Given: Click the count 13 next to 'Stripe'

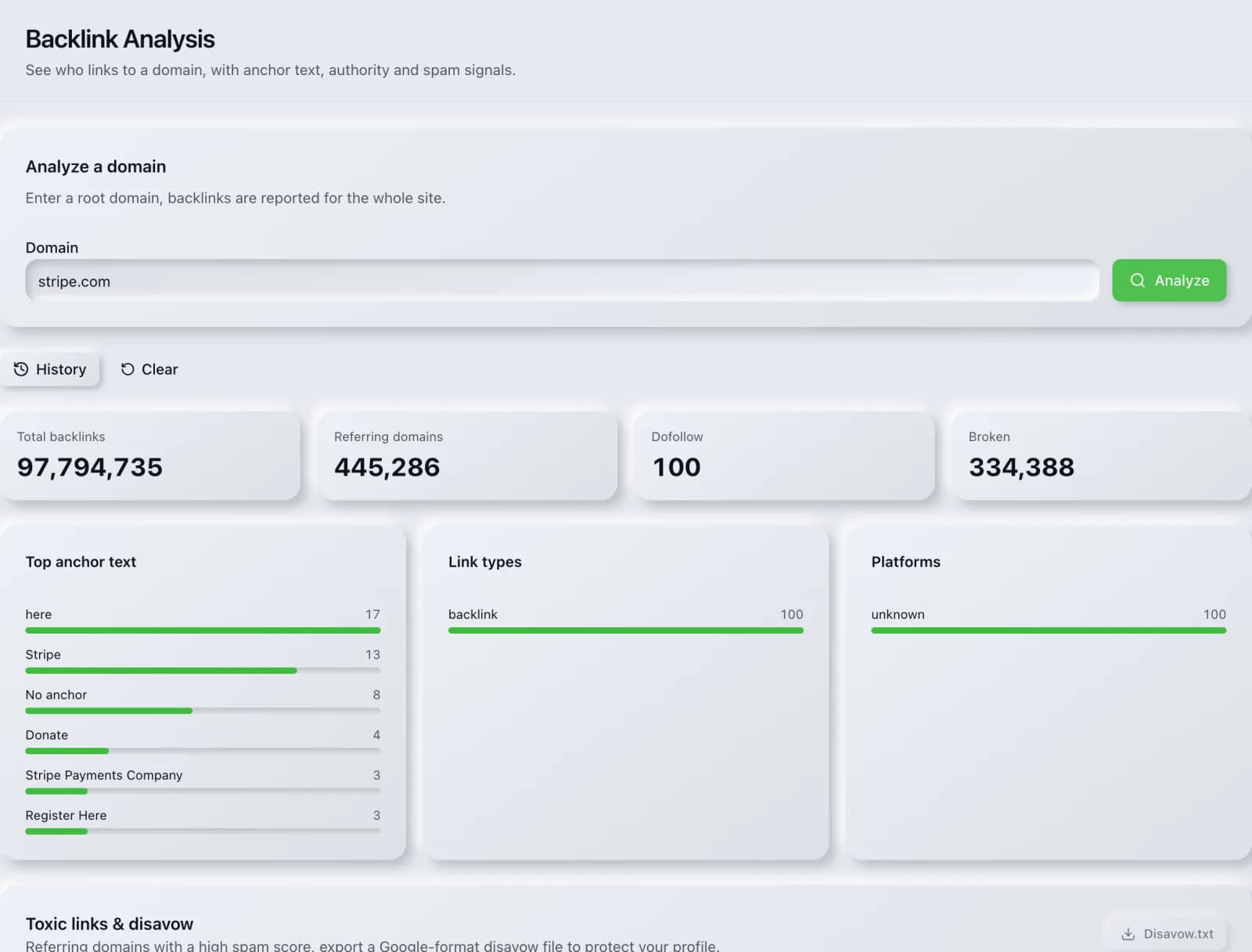Looking at the screenshot, I should [372, 655].
